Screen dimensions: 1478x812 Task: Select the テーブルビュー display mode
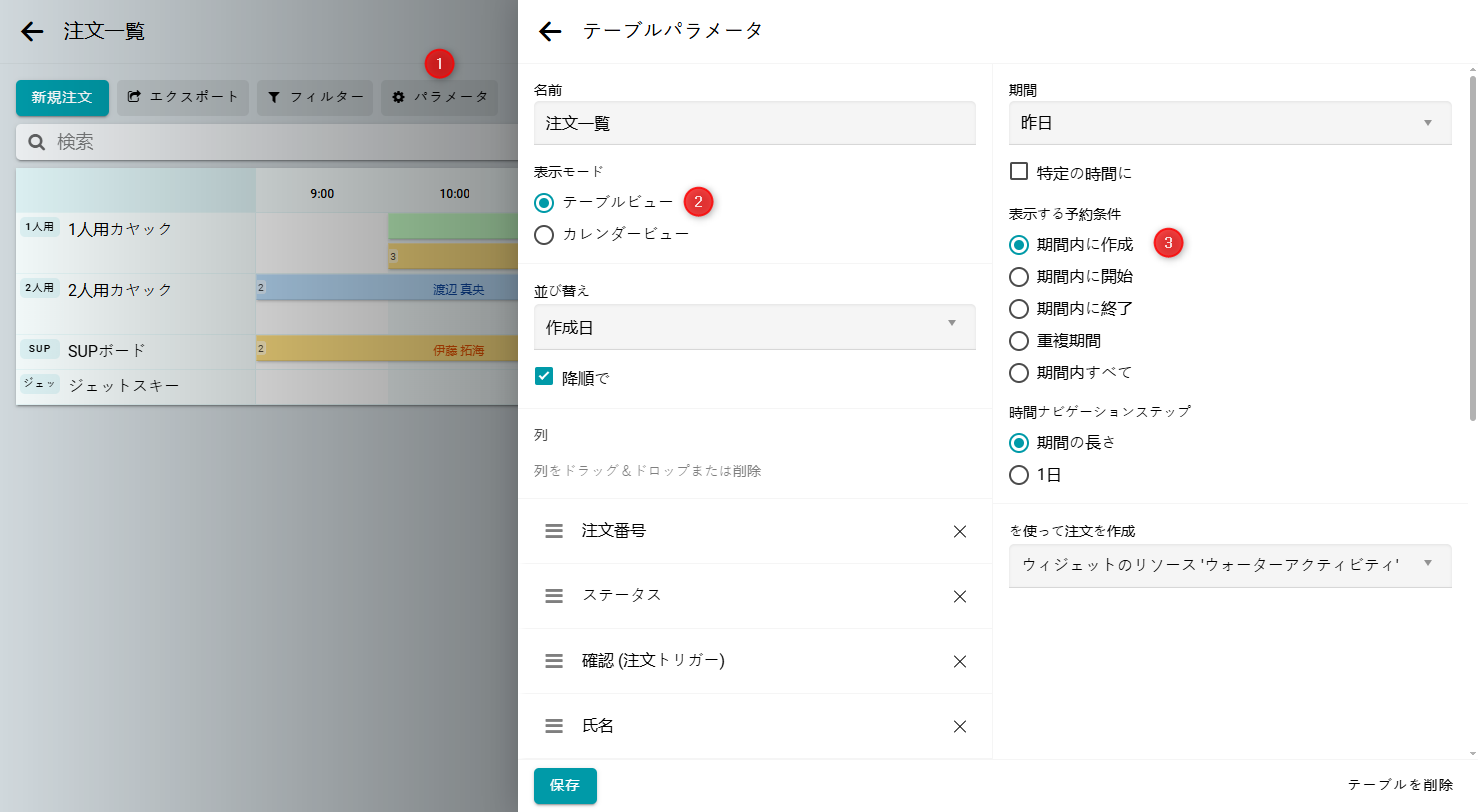[544, 203]
